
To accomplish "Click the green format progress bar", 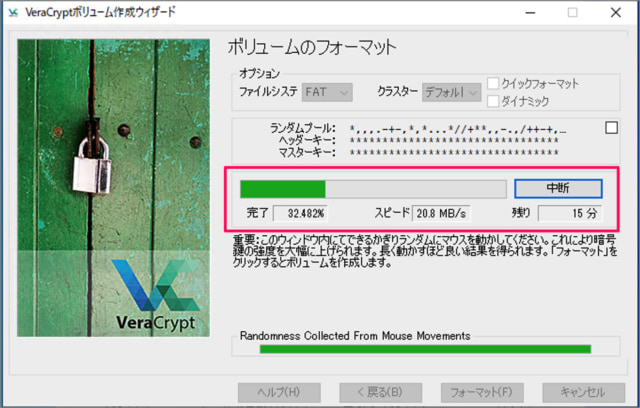I will coord(373,189).
